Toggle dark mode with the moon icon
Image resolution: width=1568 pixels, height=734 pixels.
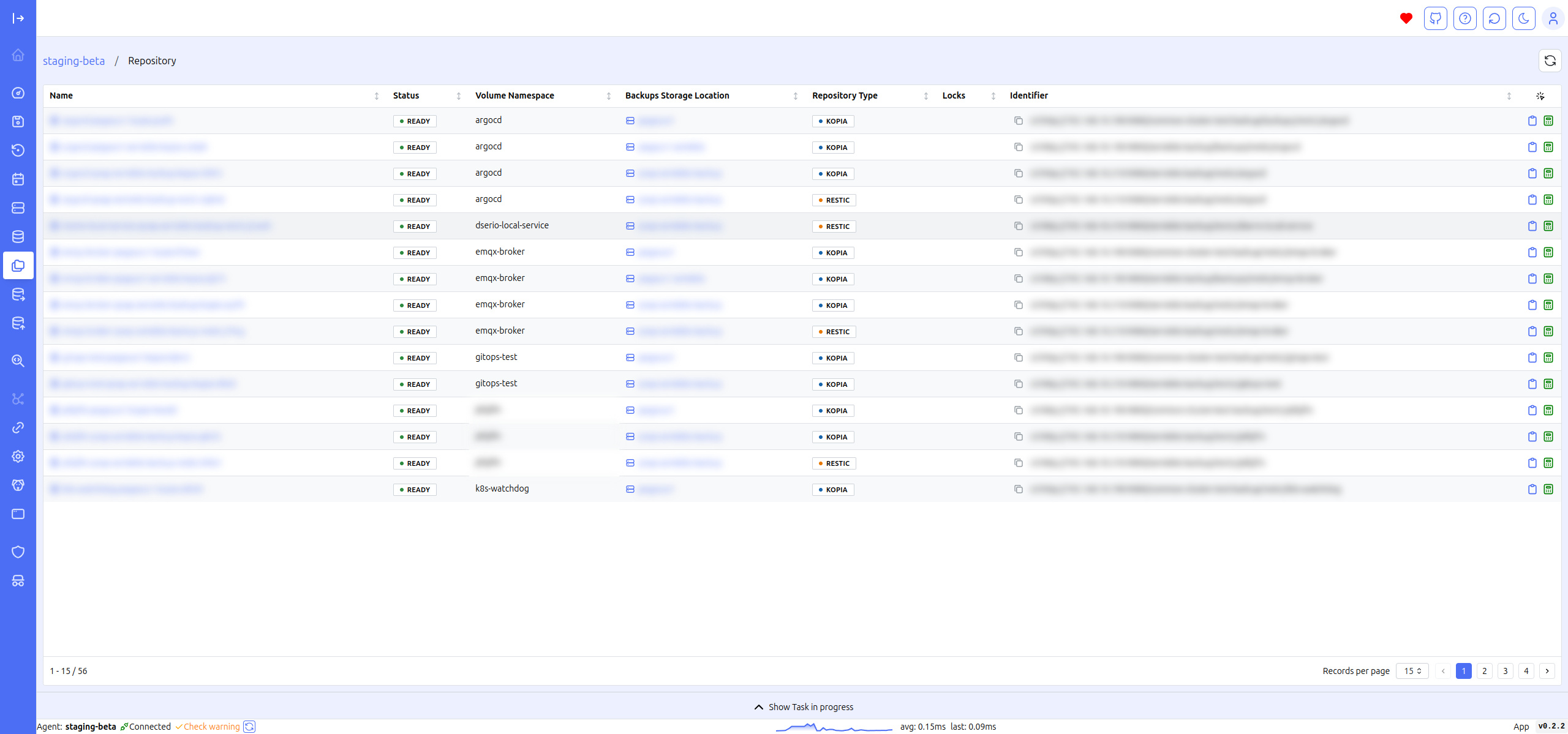[1523, 18]
